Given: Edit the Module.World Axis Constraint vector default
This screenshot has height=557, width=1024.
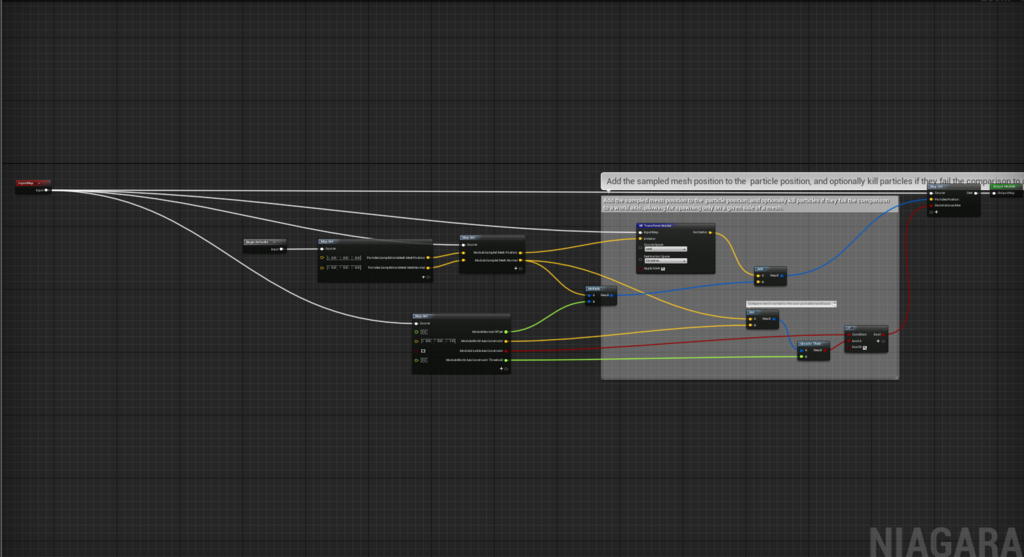Looking at the screenshot, I should click(x=438, y=341).
